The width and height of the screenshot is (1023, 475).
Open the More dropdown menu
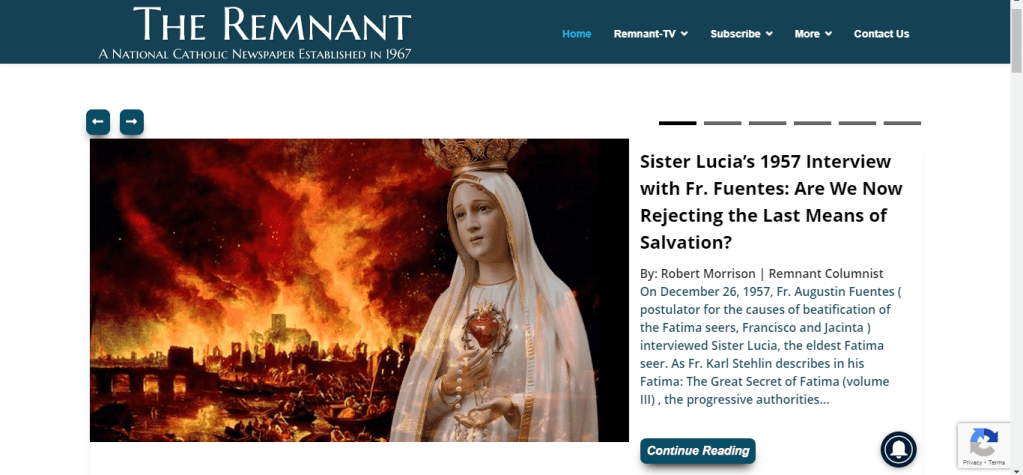pos(813,34)
